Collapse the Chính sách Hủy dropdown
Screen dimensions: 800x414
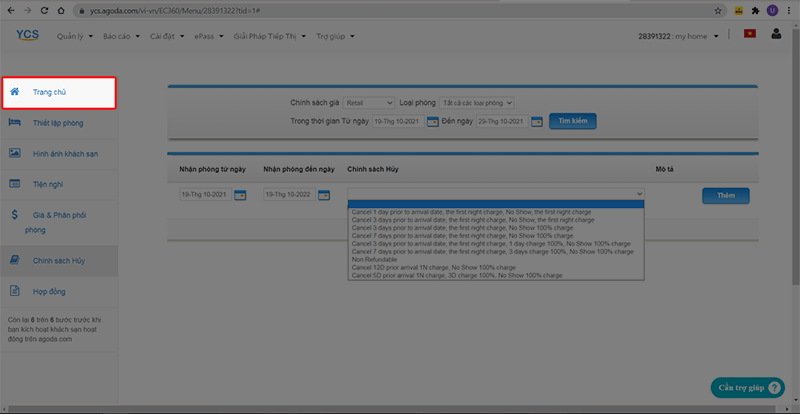click(639, 194)
